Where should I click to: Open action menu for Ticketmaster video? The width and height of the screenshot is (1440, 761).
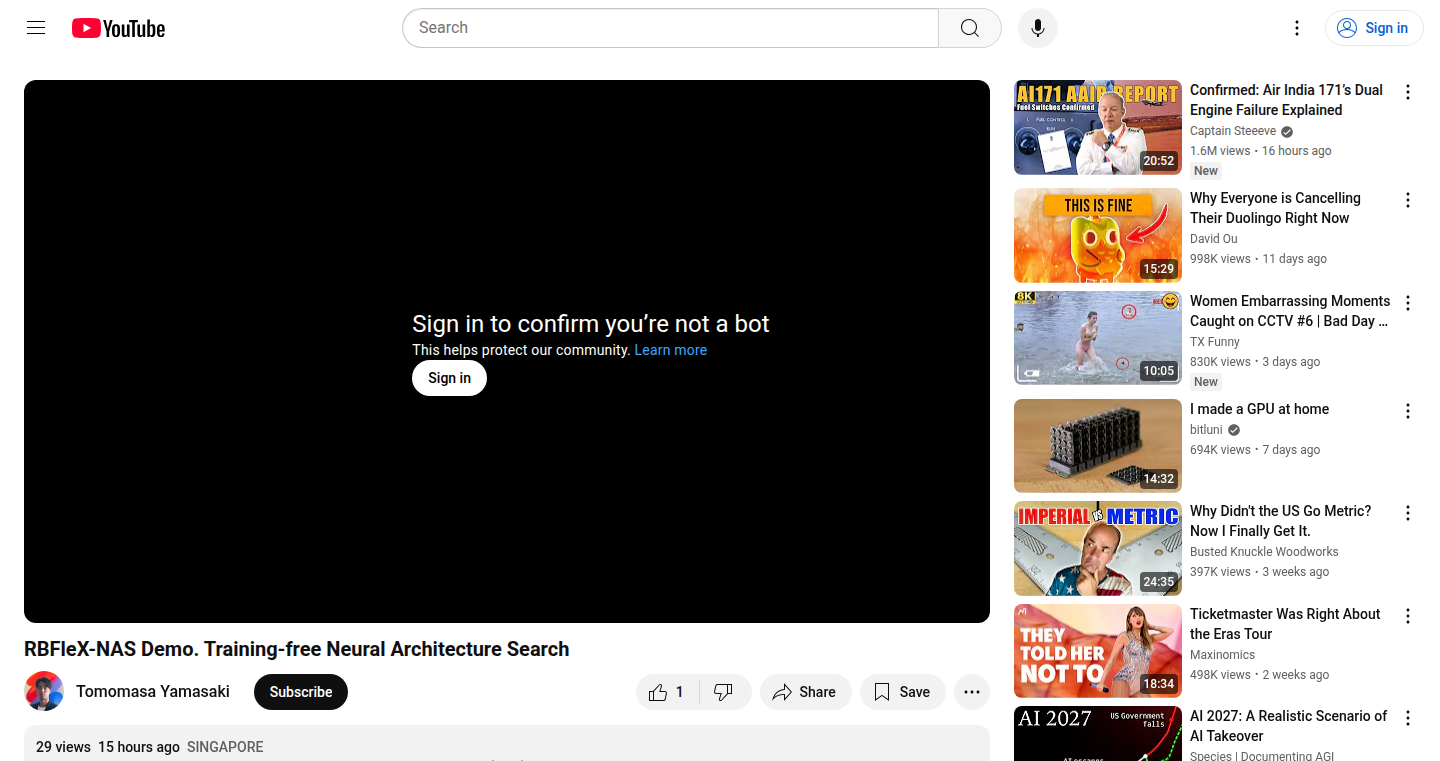pos(1408,616)
